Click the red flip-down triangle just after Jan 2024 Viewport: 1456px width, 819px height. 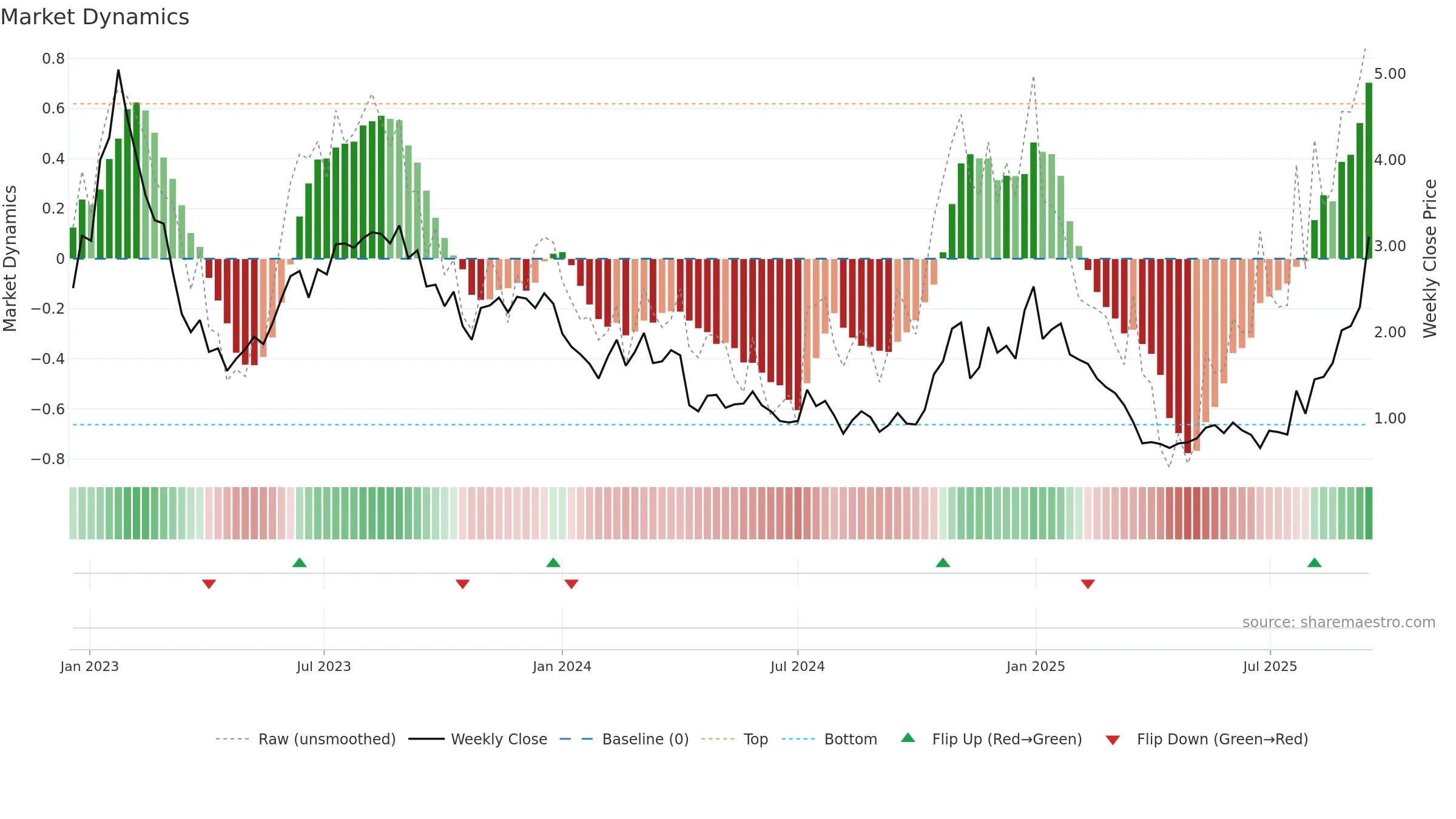click(571, 584)
